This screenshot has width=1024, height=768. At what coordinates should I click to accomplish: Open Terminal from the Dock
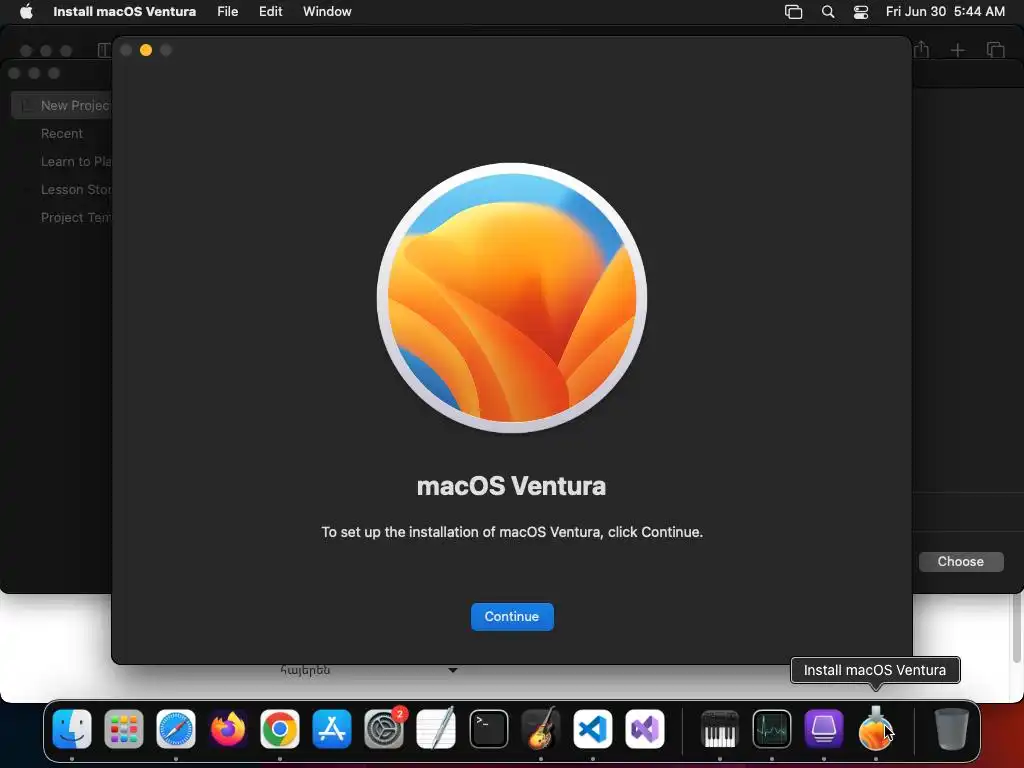[488, 729]
